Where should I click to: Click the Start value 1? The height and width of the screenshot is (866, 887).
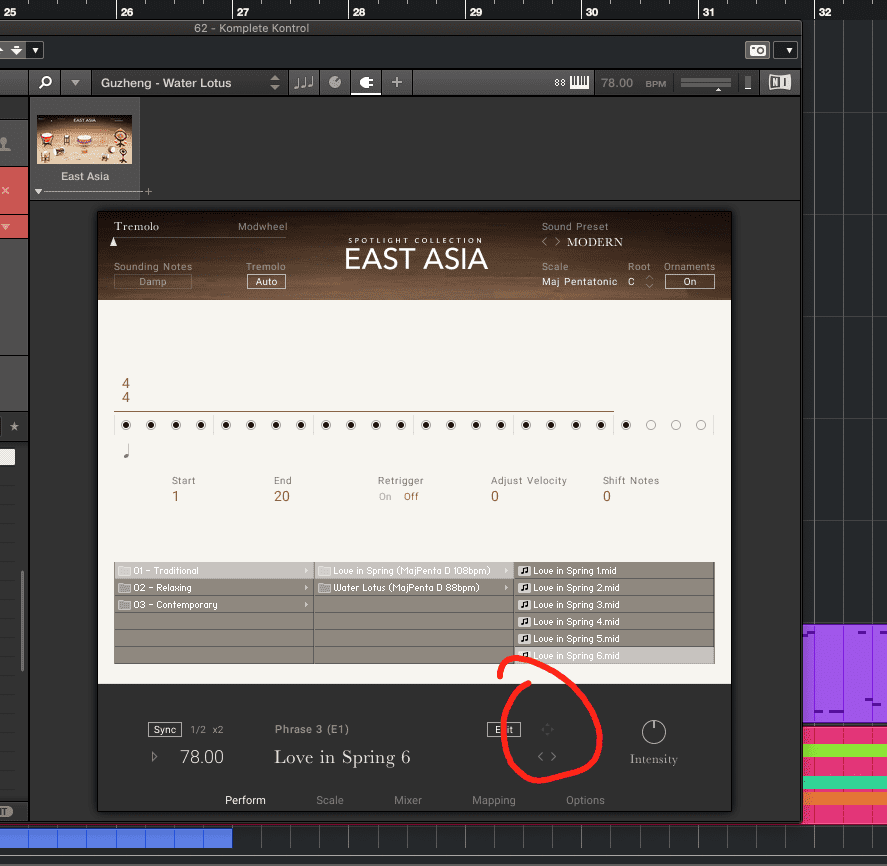point(175,497)
